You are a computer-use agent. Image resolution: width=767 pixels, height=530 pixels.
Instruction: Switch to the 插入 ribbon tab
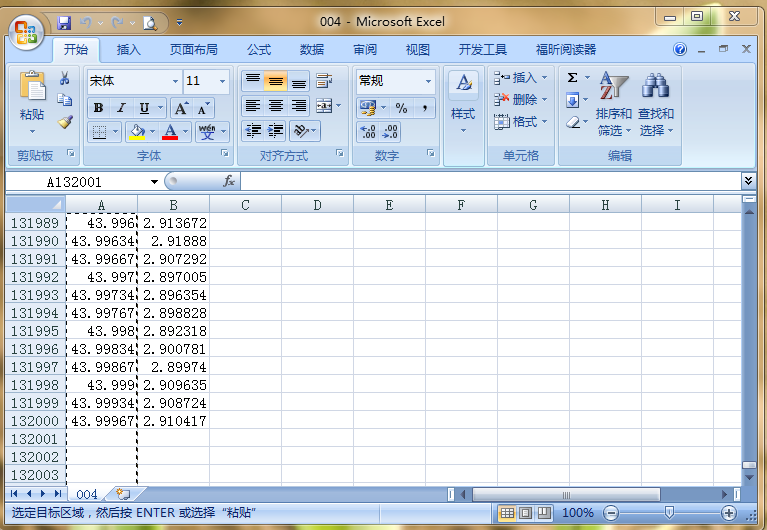129,49
